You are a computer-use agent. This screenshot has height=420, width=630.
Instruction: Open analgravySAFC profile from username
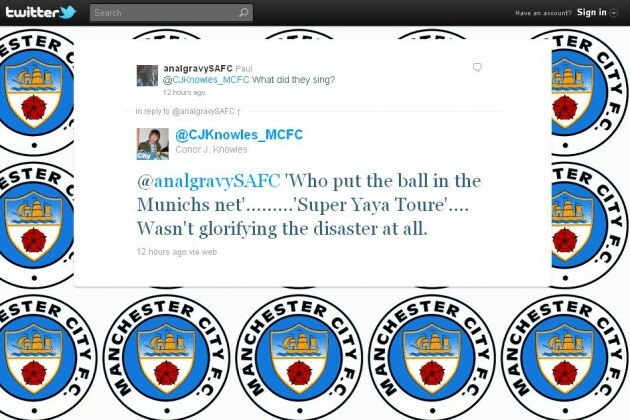click(198, 68)
